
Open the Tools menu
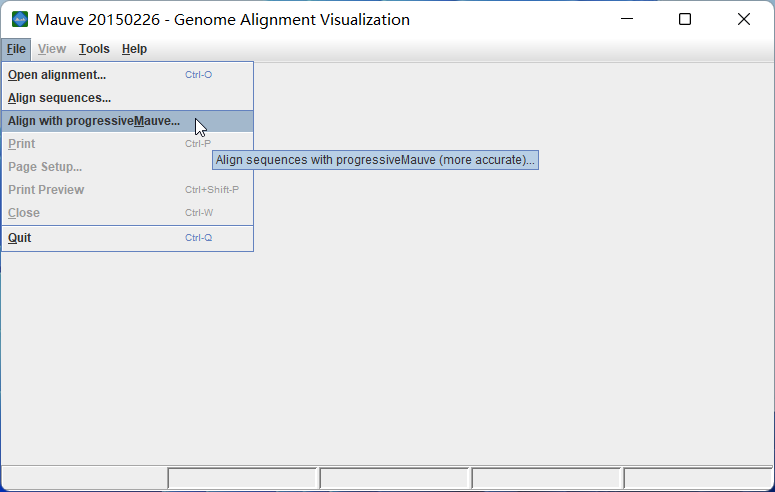pos(94,49)
